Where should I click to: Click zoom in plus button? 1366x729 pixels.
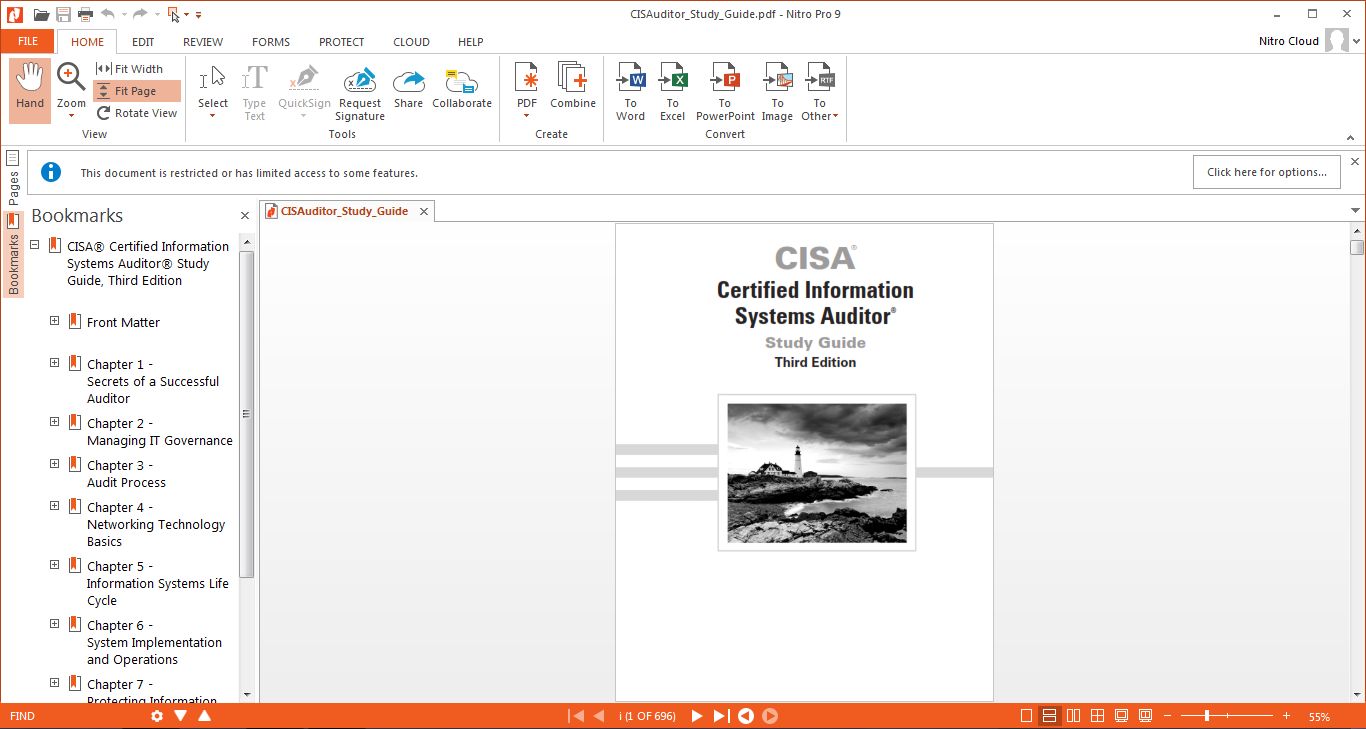click(1286, 716)
